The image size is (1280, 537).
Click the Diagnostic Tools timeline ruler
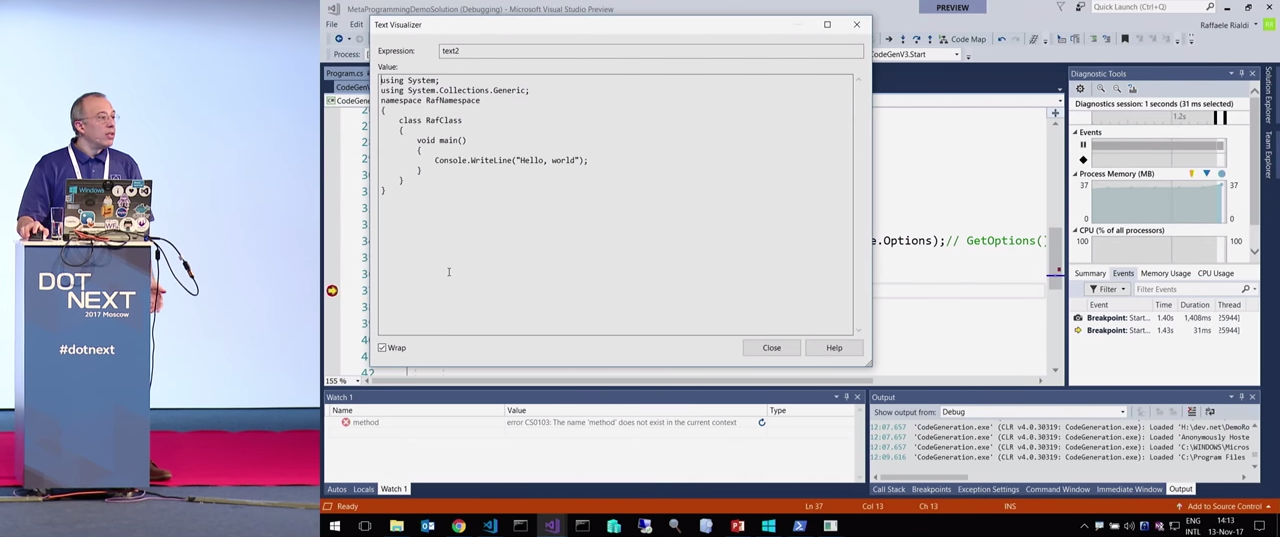1158,118
